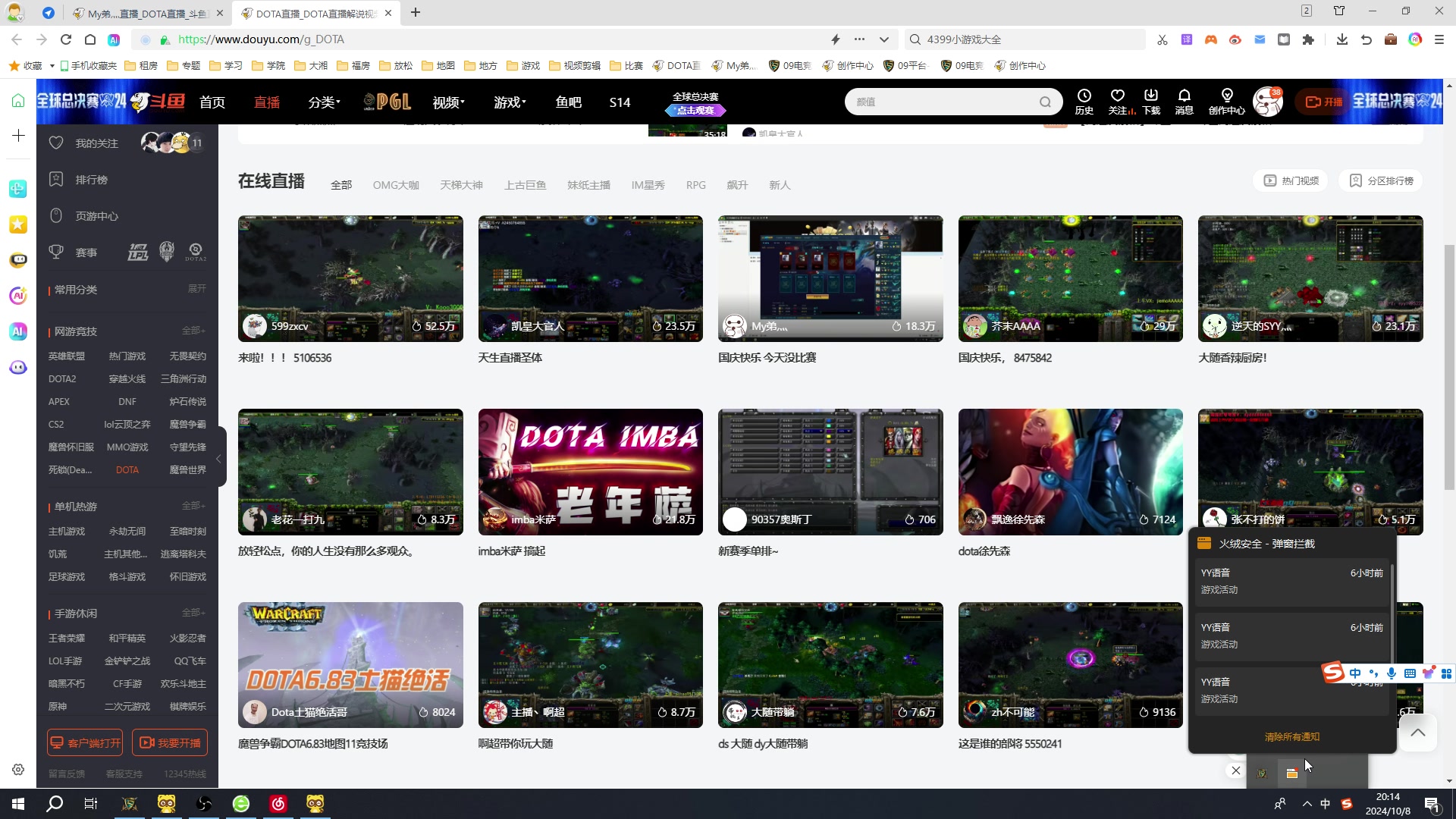Screen dimensions: 1456x819
Task: Show all 手游休闲 categories via 全部+
Action: (x=193, y=613)
